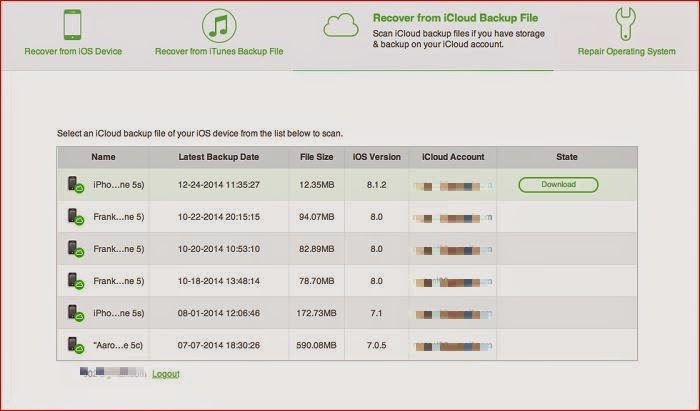
Task: Click device icon in 08-01-2014 backup row
Action: (x=75, y=313)
